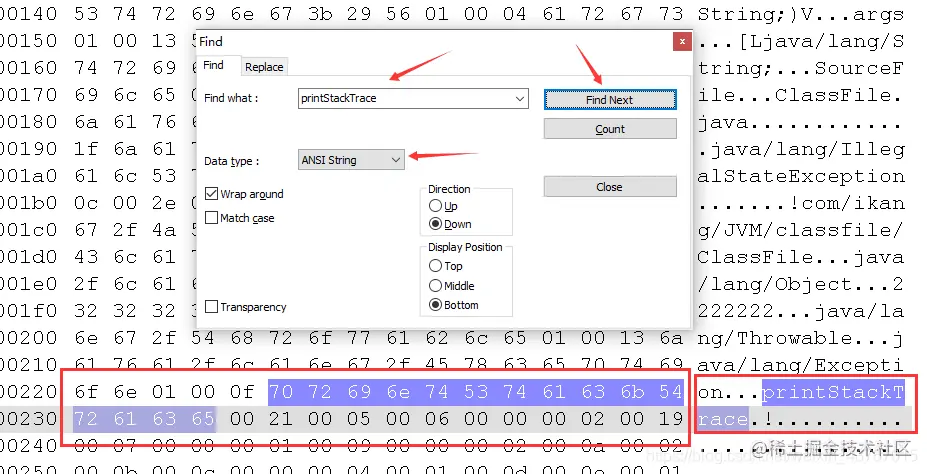Click offset 00200 in the hex view
Screen dimensions: 927x474
[28, 338]
